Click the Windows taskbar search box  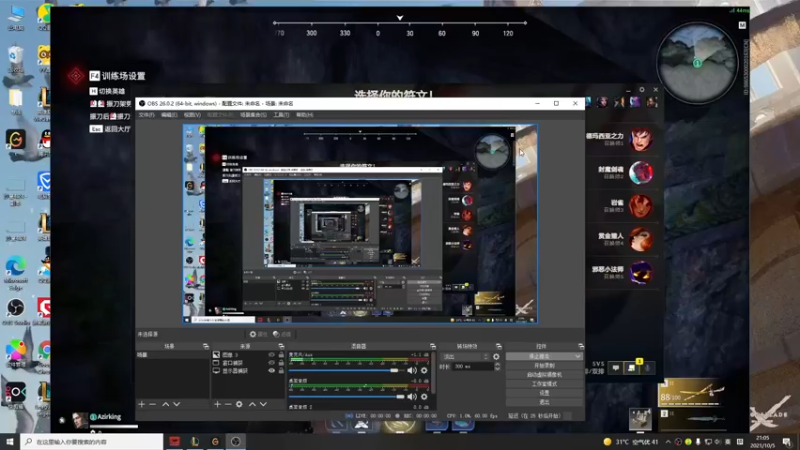pos(92,442)
